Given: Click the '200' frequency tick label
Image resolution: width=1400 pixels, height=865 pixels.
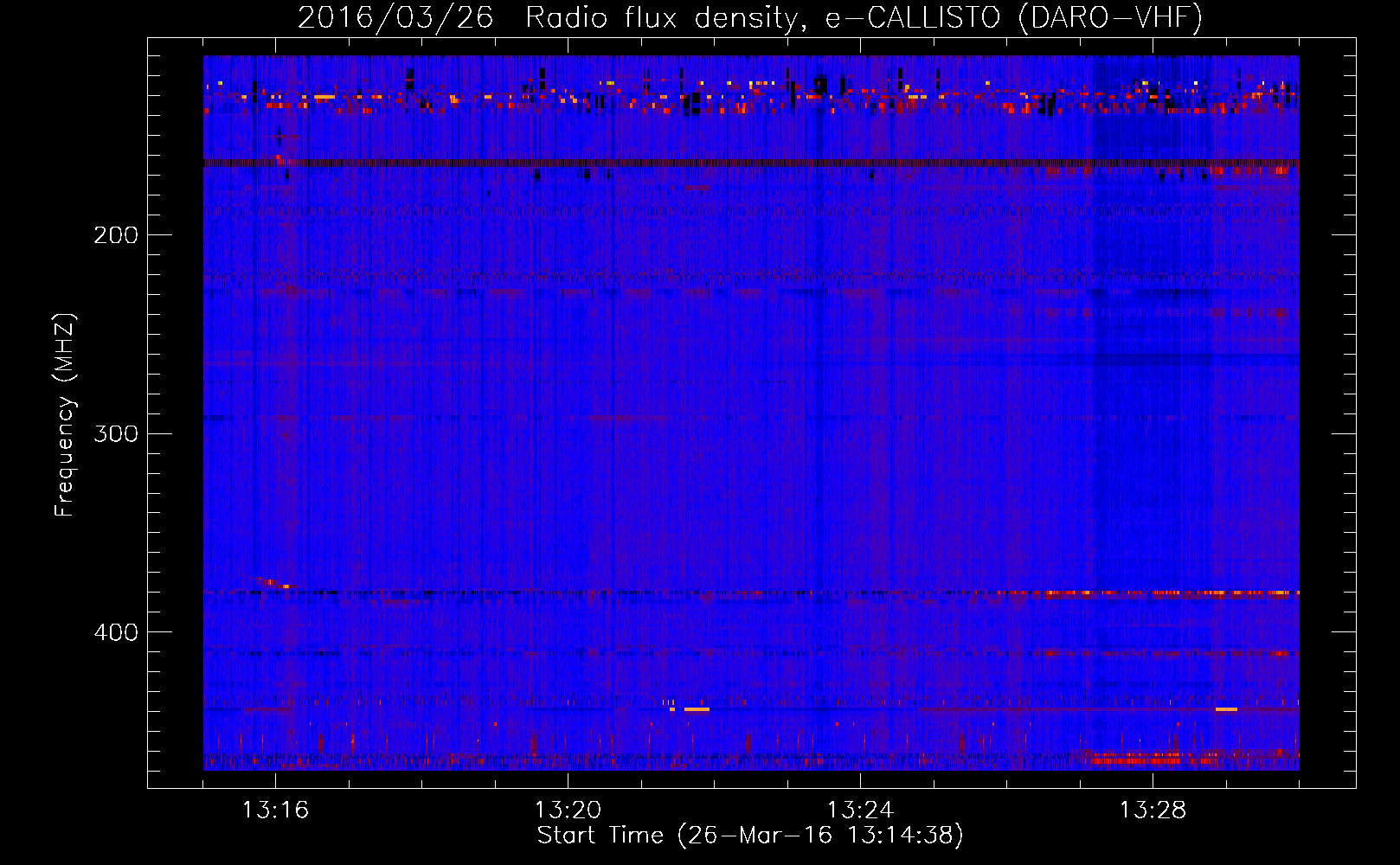Looking at the screenshot, I should (116, 235).
